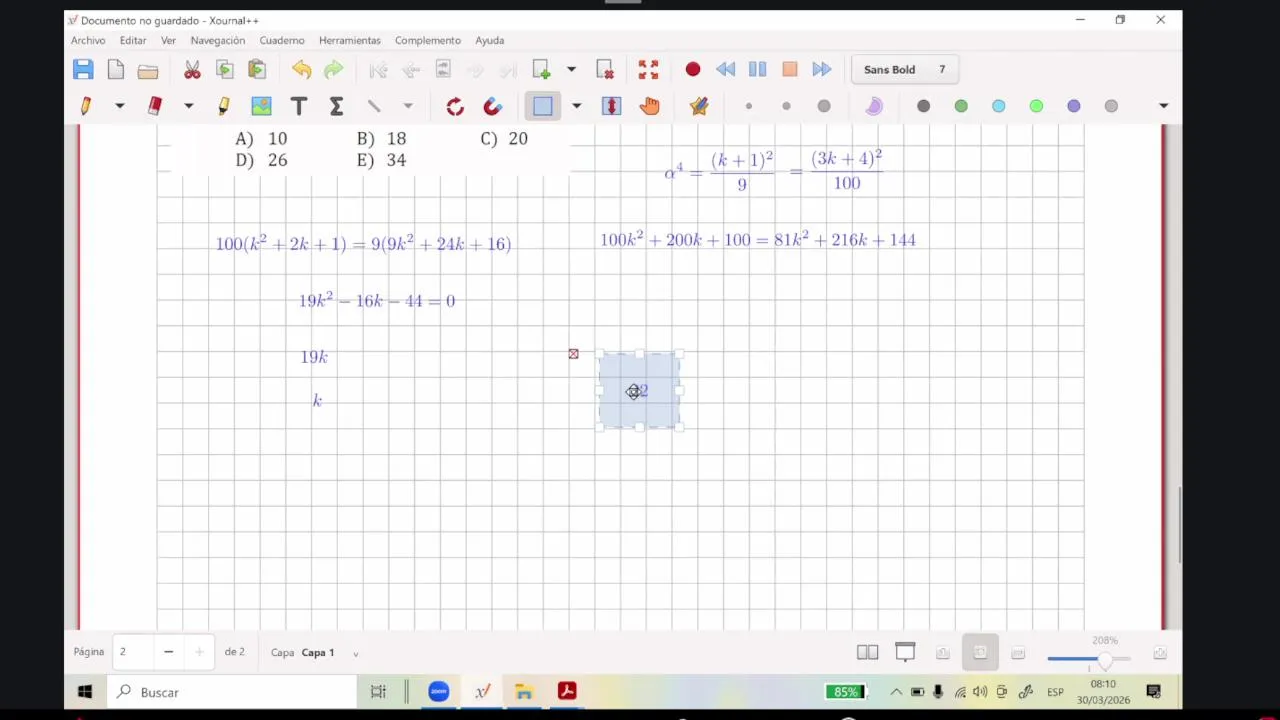Open the Archivo menu
This screenshot has width=1280, height=720.
click(88, 40)
